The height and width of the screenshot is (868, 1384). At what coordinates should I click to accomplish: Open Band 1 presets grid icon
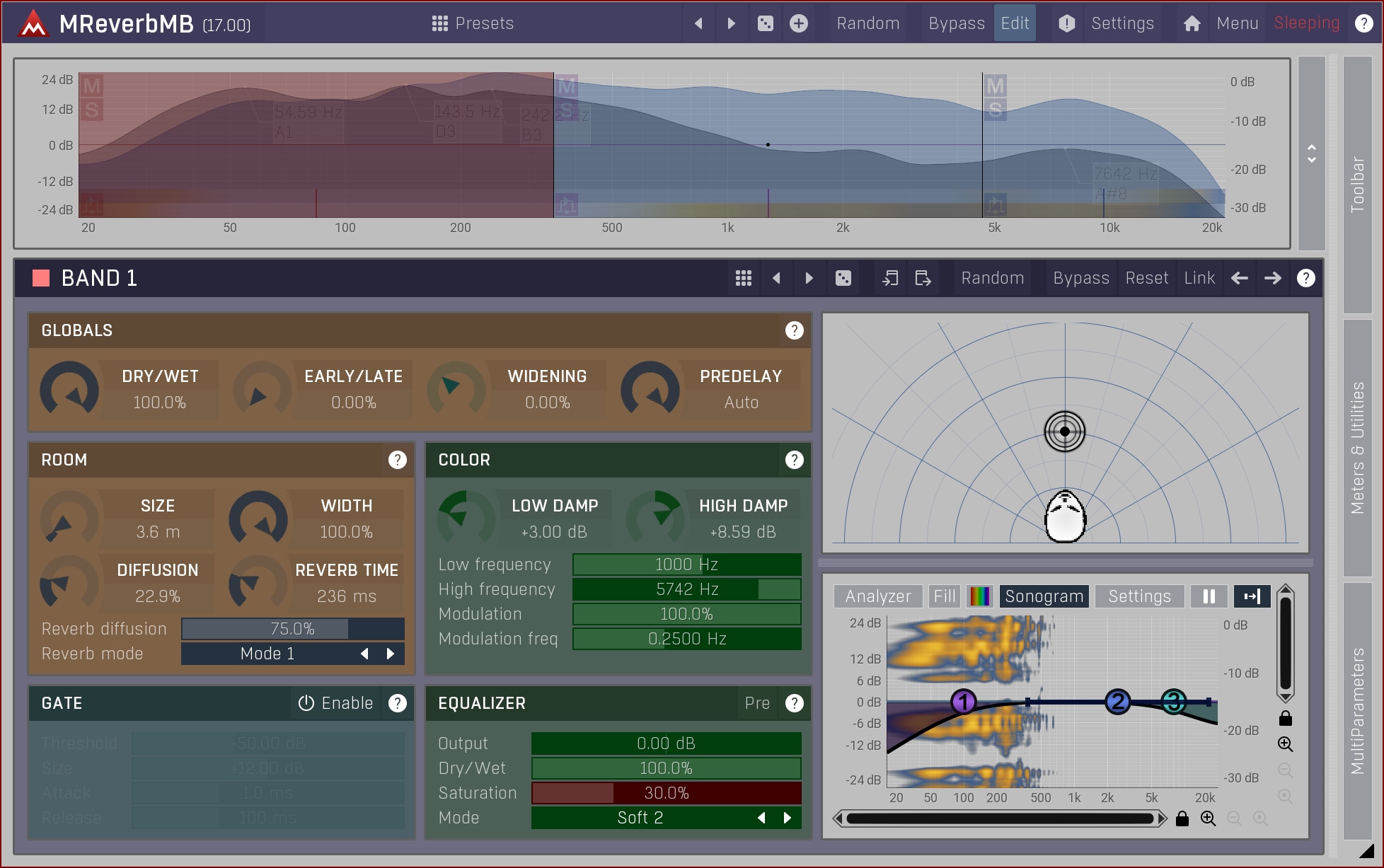tap(743, 278)
